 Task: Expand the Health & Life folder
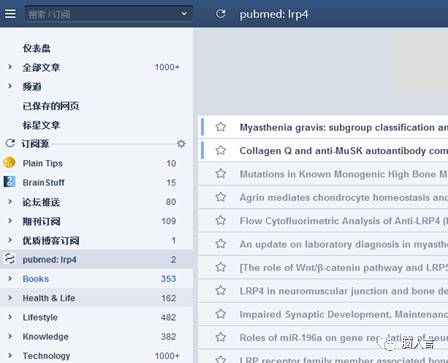pos(10,298)
